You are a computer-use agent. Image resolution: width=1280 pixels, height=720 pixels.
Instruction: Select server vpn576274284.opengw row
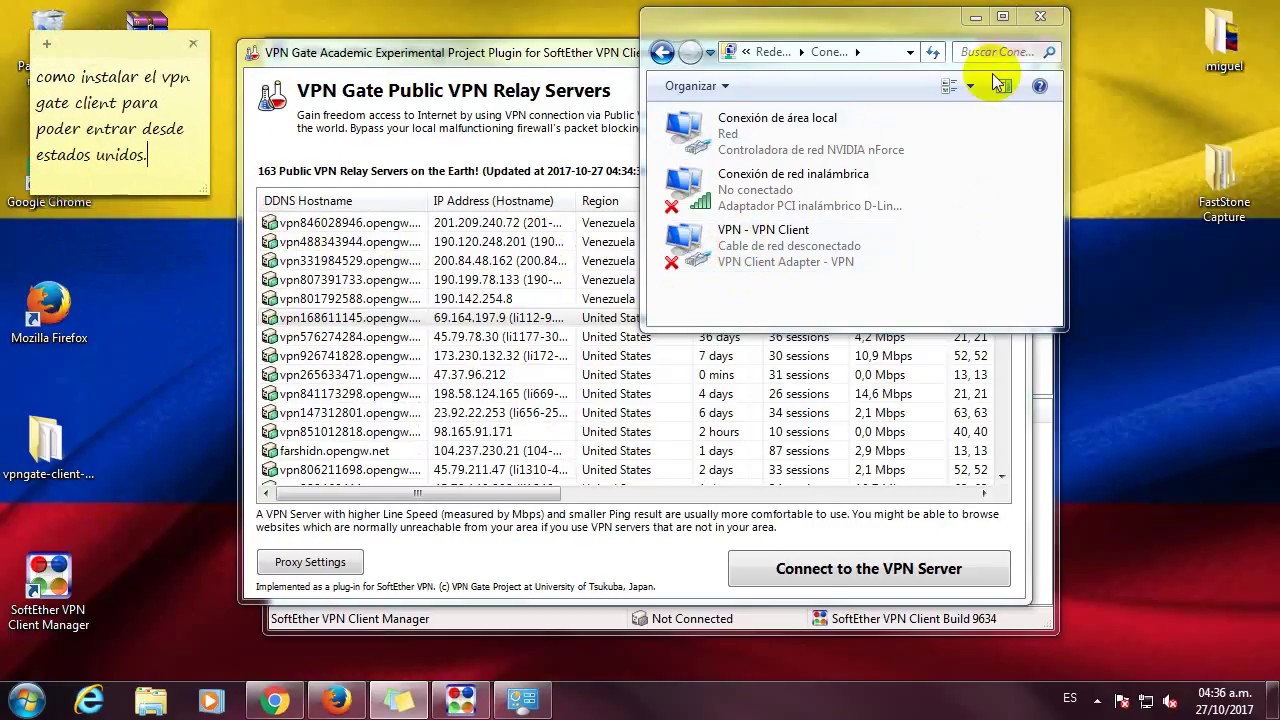click(x=627, y=337)
